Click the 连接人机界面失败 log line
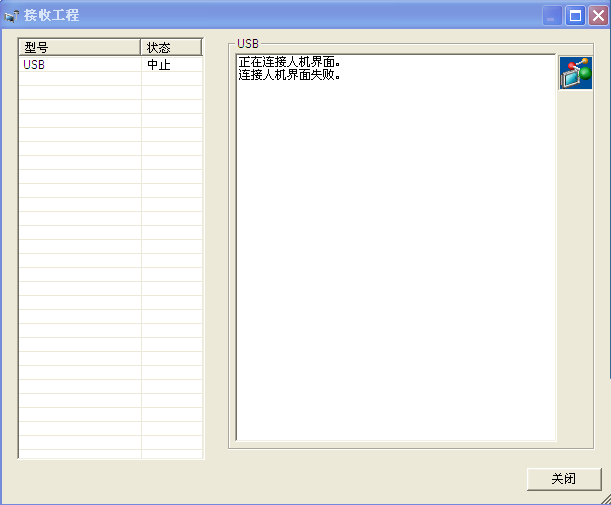Image resolution: width=611 pixels, height=505 pixels. (x=290, y=75)
